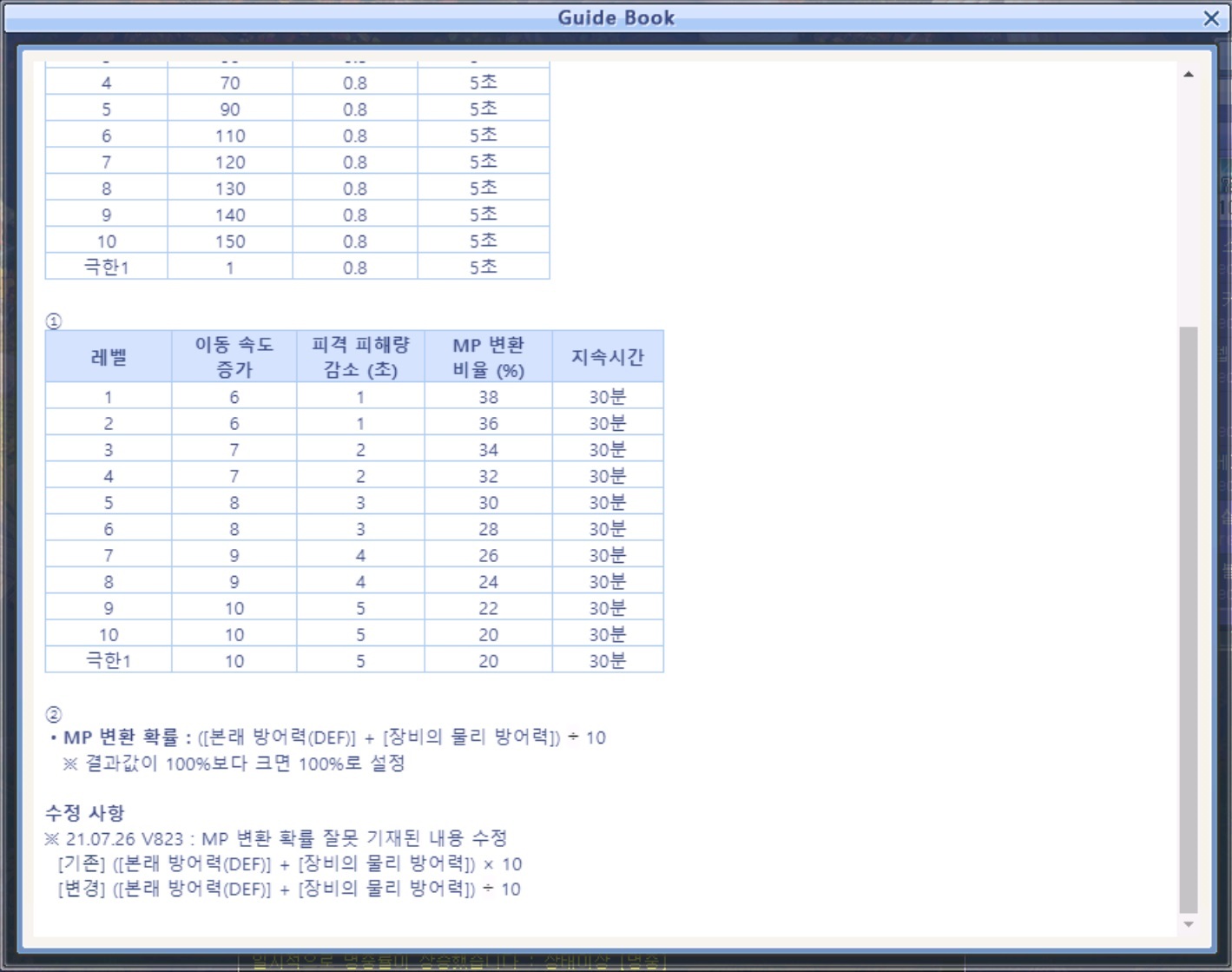Click movement speed 7 in the MP ratio 34 row
The width and height of the screenshot is (1232, 972).
pos(234,450)
